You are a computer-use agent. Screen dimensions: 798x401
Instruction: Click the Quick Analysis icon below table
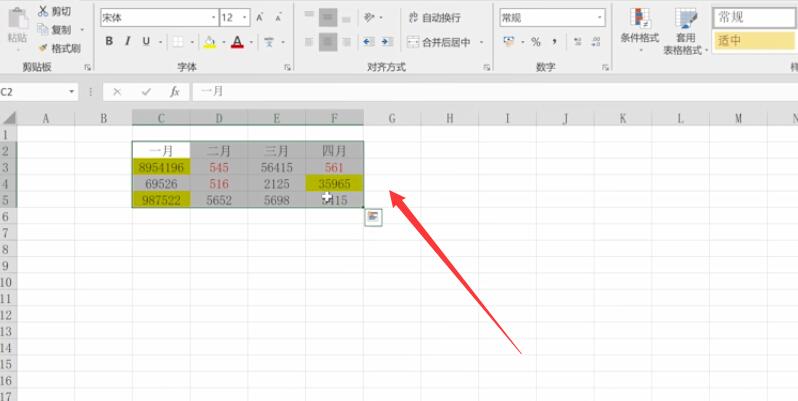click(x=374, y=217)
